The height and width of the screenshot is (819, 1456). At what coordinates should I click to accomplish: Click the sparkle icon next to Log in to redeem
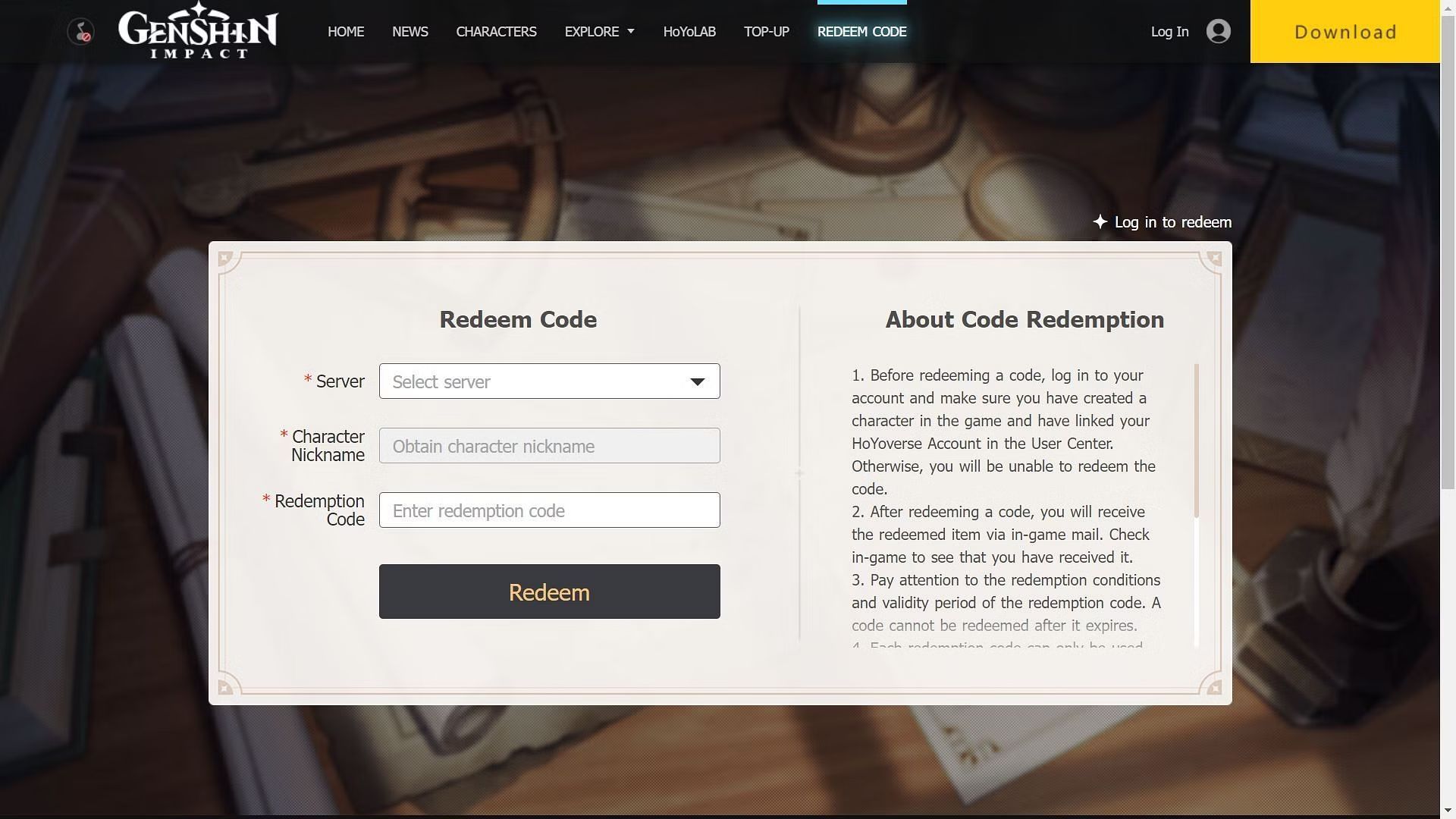pos(1099,221)
